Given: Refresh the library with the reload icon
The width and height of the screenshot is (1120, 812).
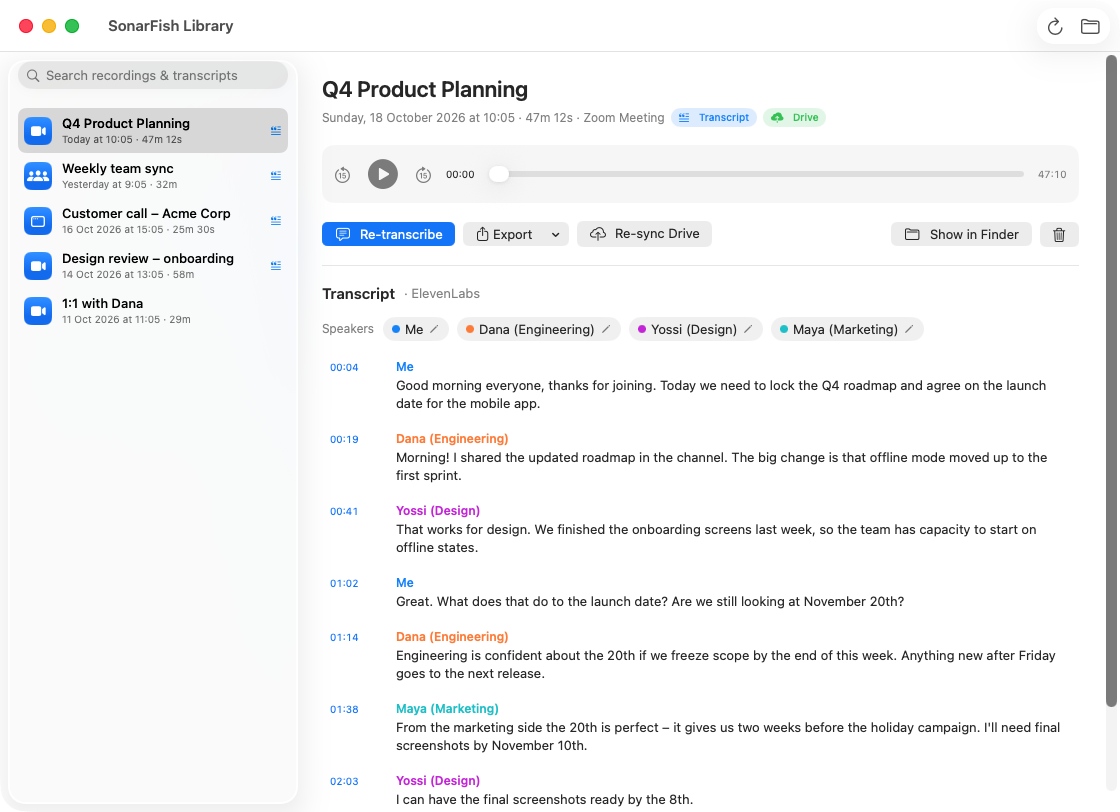Looking at the screenshot, I should pyautogui.click(x=1055, y=26).
